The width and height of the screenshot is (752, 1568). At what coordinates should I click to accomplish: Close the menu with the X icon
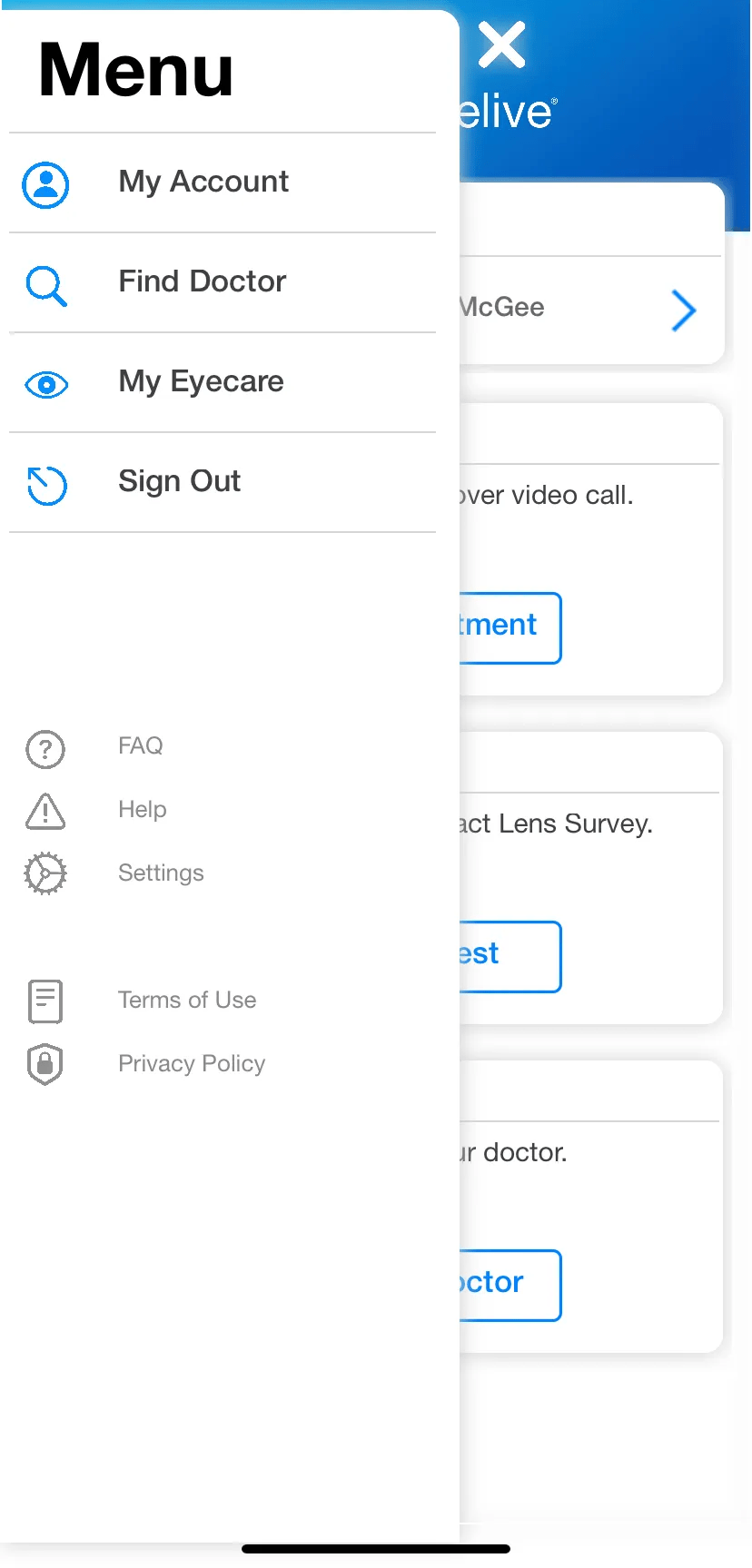pos(500,44)
